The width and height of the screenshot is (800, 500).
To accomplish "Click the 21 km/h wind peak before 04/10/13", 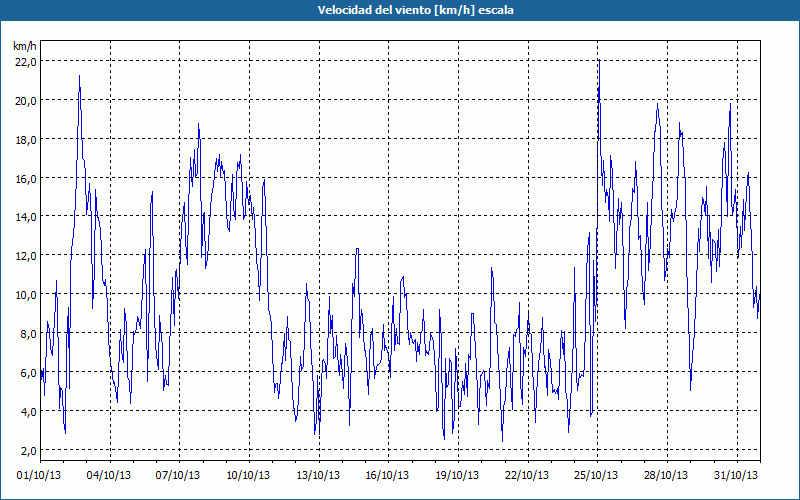I will (79, 76).
